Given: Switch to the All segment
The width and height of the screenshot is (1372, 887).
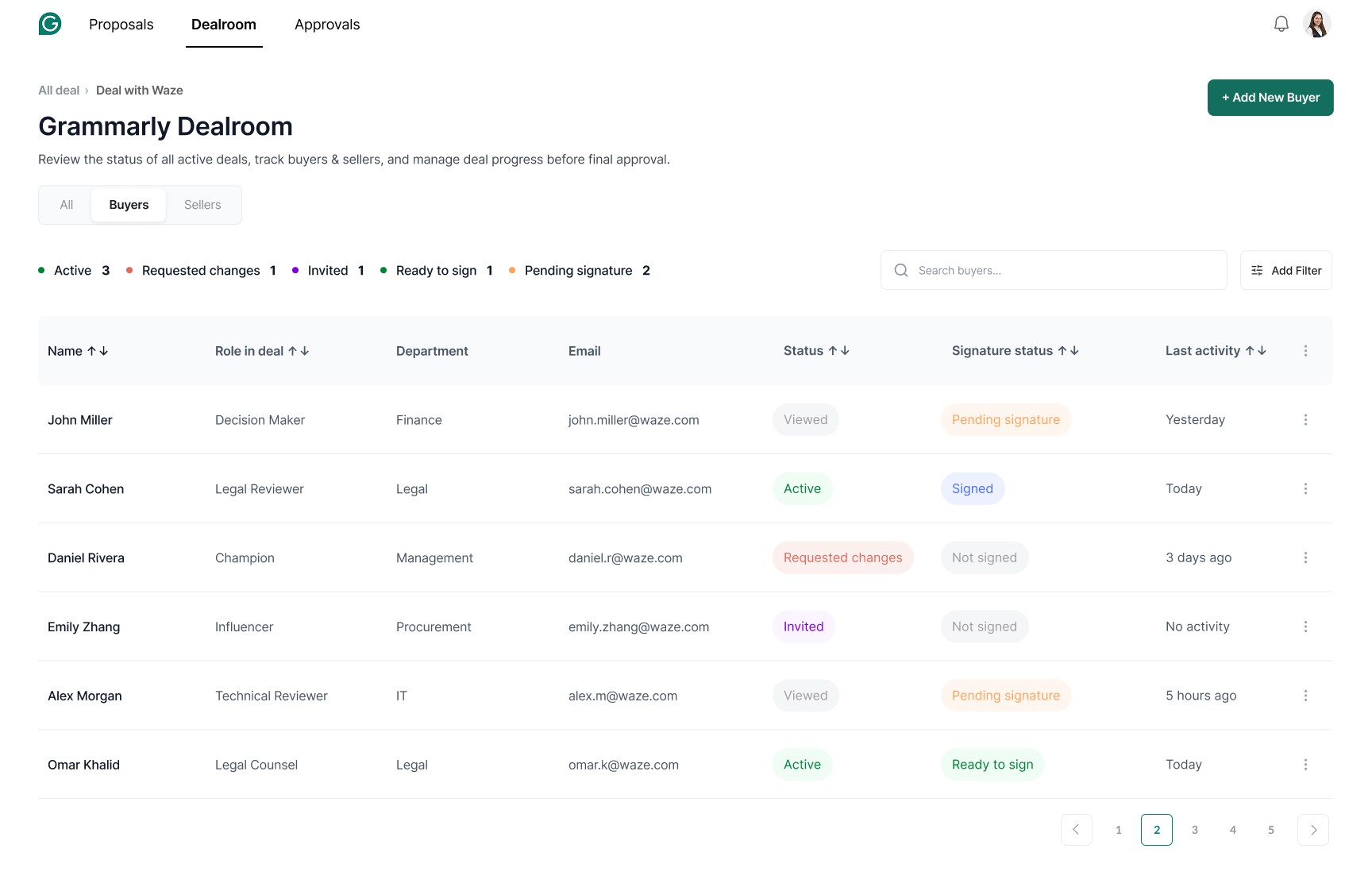Looking at the screenshot, I should point(67,205).
